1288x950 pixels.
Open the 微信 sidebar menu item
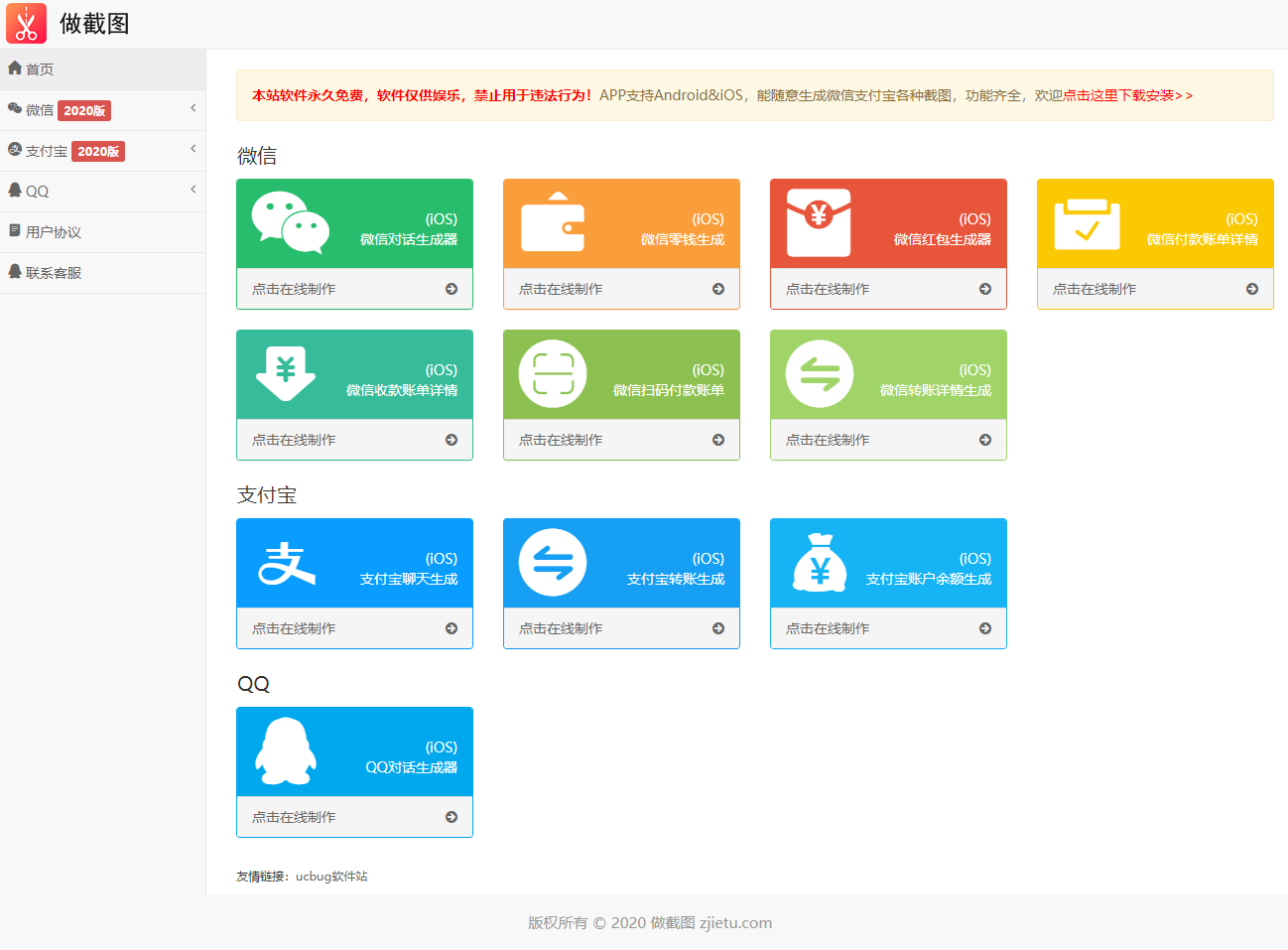coord(103,110)
